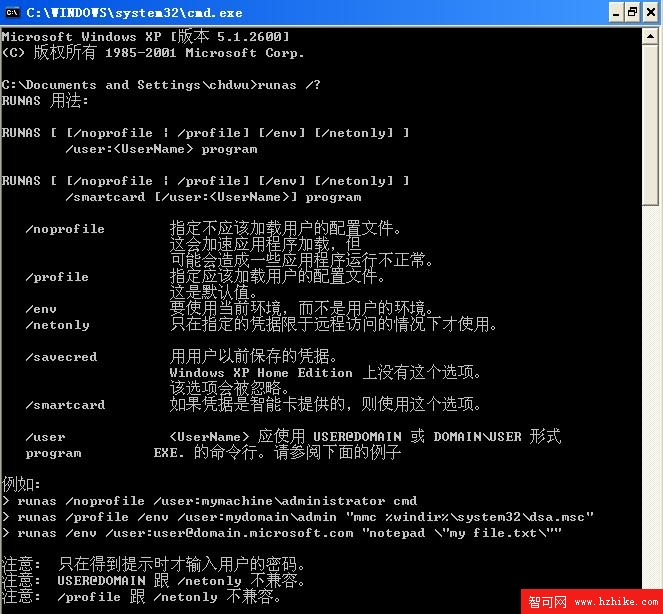Screen dimensions: 663x614
Task: Click the '例如:' heading
Action: point(21,485)
